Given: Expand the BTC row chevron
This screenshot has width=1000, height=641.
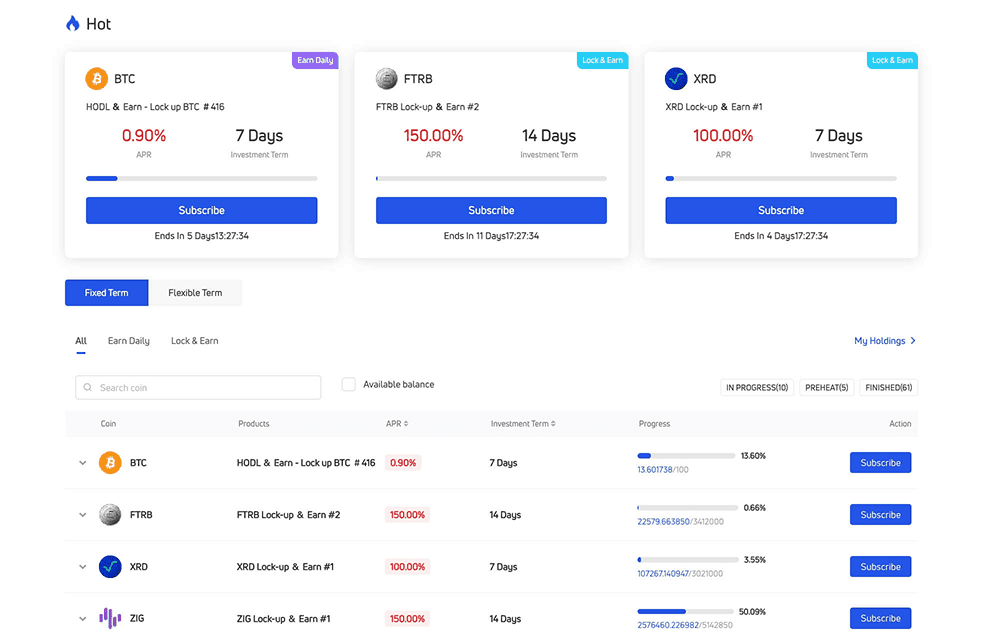Looking at the screenshot, I should point(82,463).
